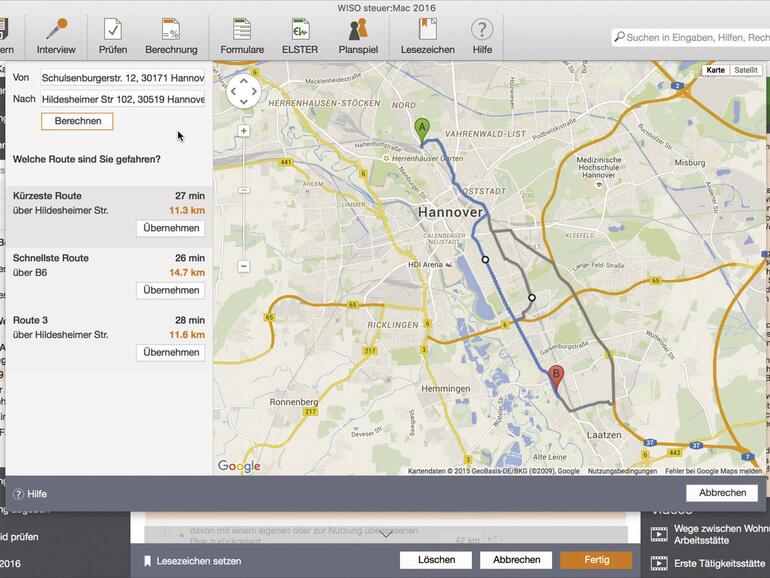Image resolution: width=770 pixels, height=578 pixels.
Task: Click the Ronnenberg label on map
Action: coord(294,402)
